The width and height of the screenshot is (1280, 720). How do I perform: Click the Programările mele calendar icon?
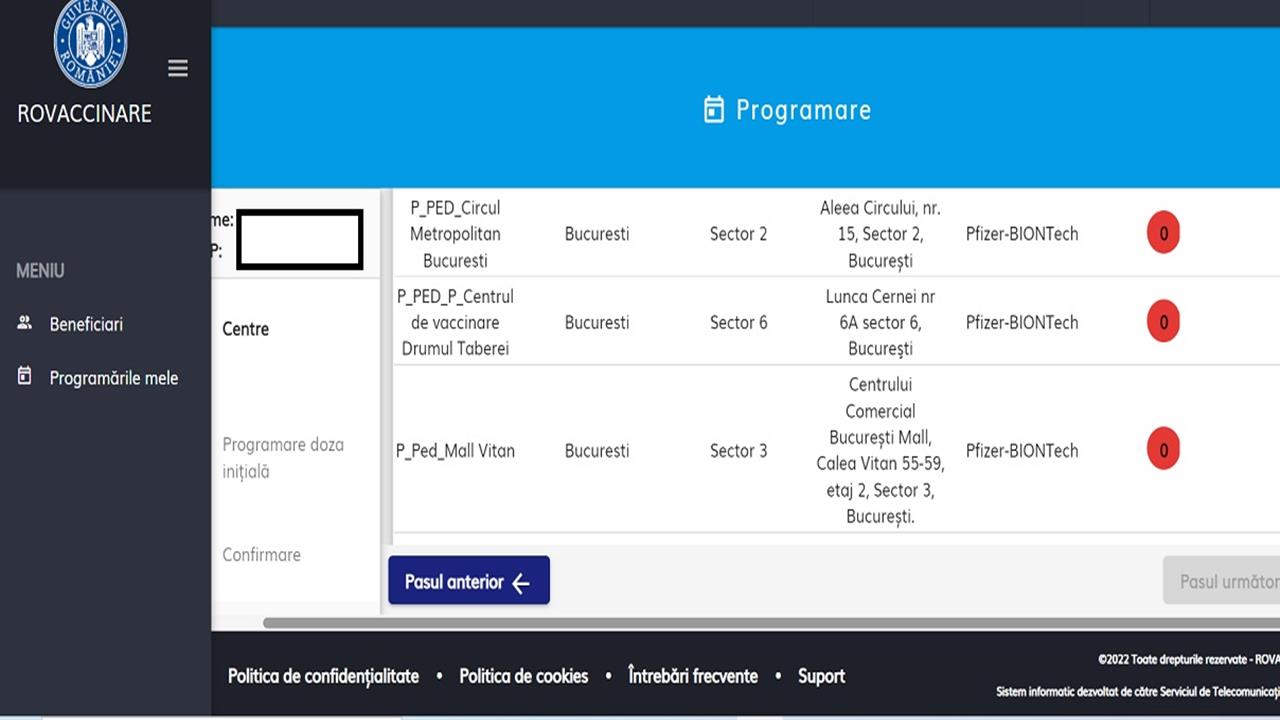pyautogui.click(x=25, y=377)
